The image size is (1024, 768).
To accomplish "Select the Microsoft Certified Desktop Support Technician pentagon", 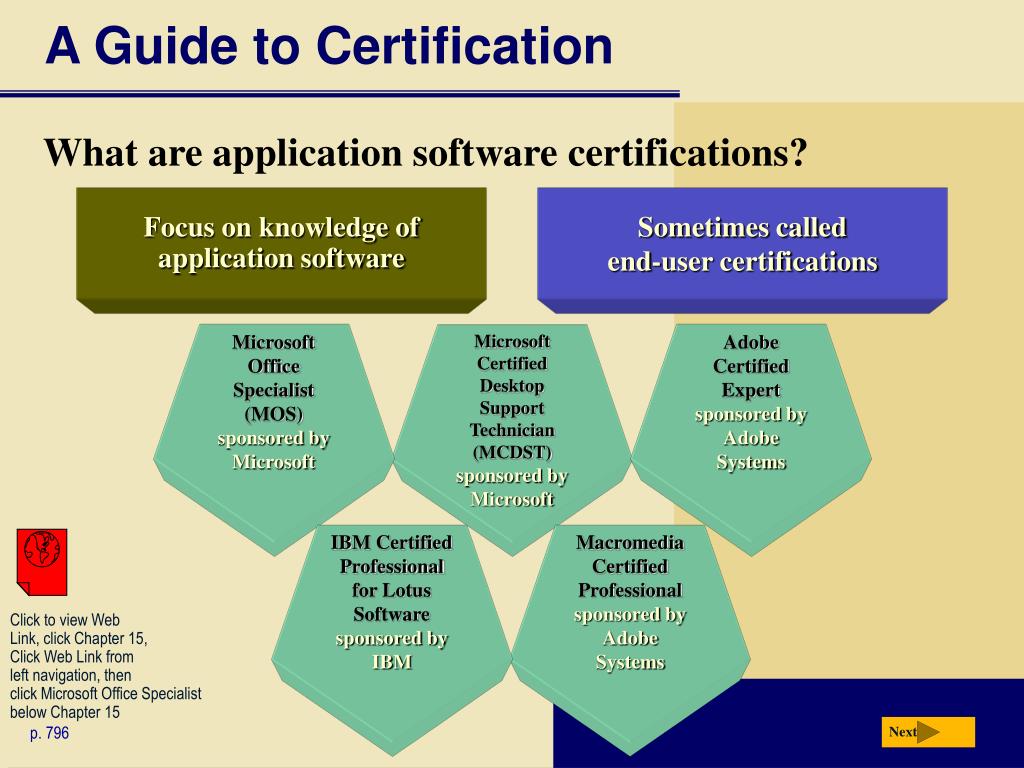I will point(512,440).
